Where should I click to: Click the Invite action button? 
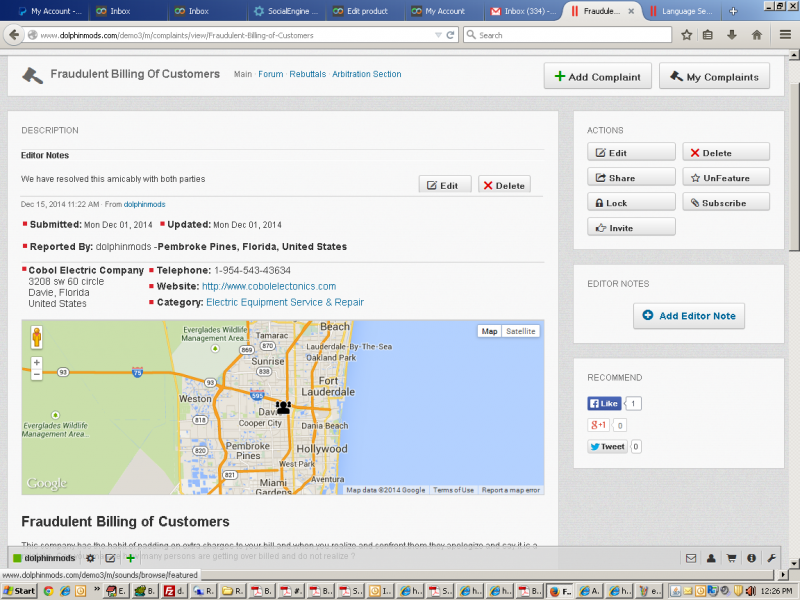click(631, 228)
